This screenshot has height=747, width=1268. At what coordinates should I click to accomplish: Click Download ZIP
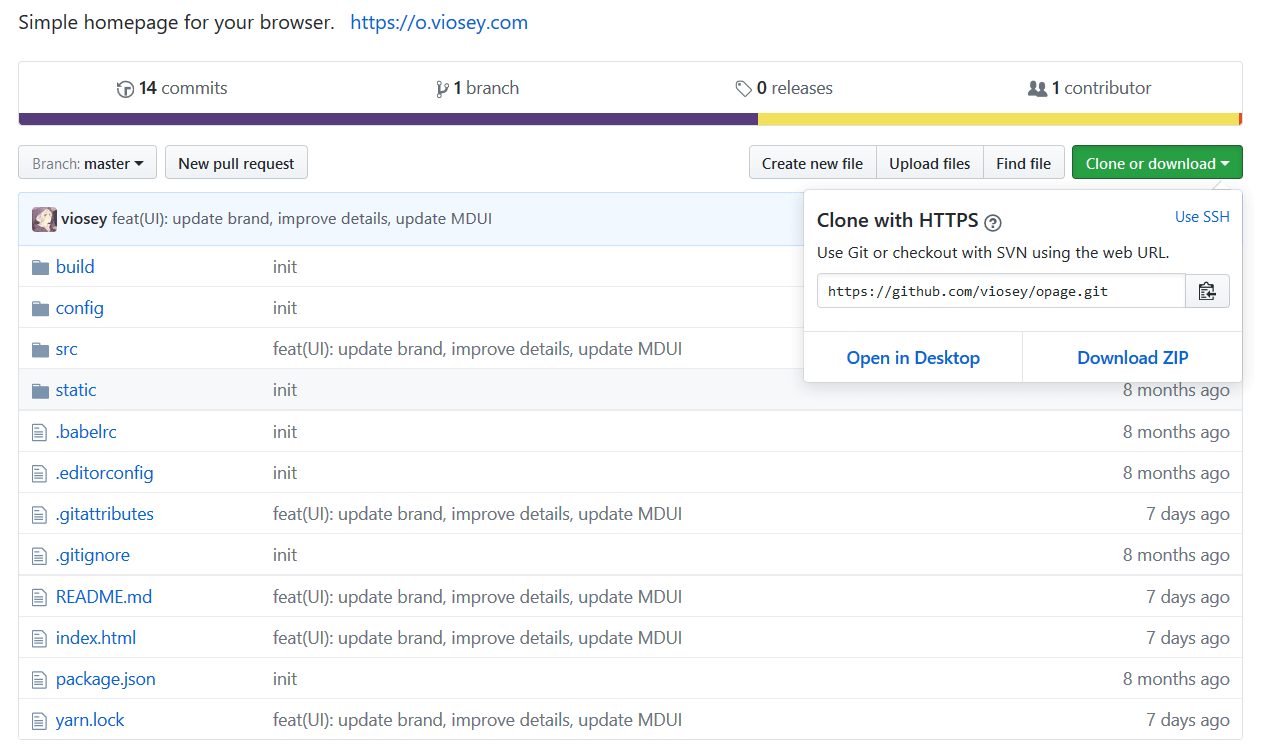[x=1133, y=358]
